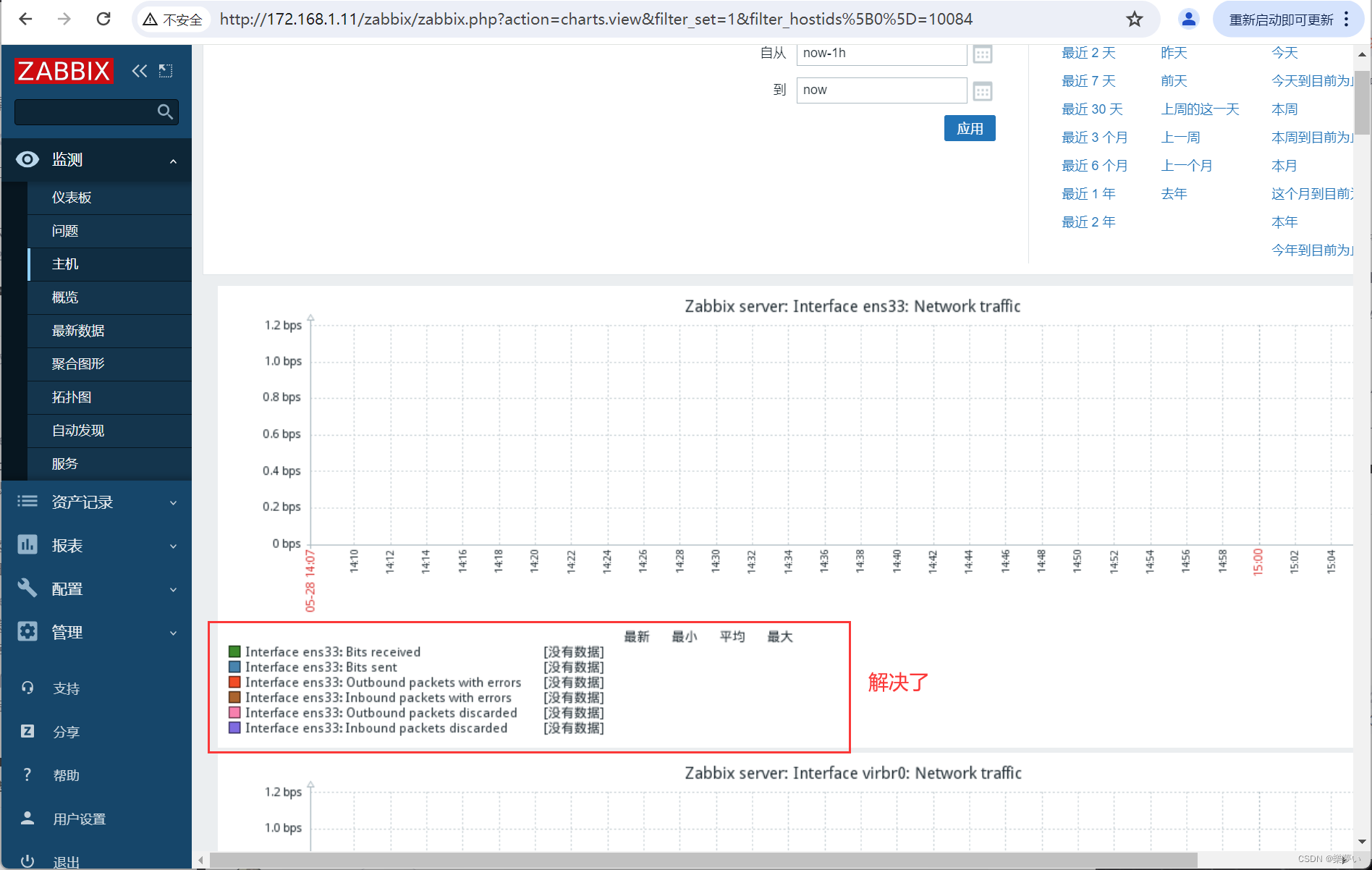This screenshot has width=1372, height=870.
Task: Open the calendar picker beside the now-1h field
Action: [x=982, y=54]
